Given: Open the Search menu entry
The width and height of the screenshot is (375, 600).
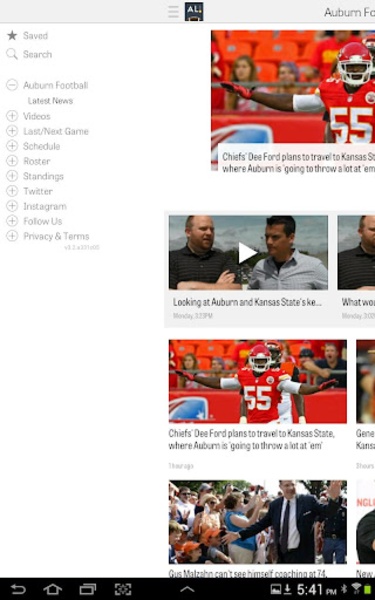Looking at the screenshot, I should click(37, 54).
